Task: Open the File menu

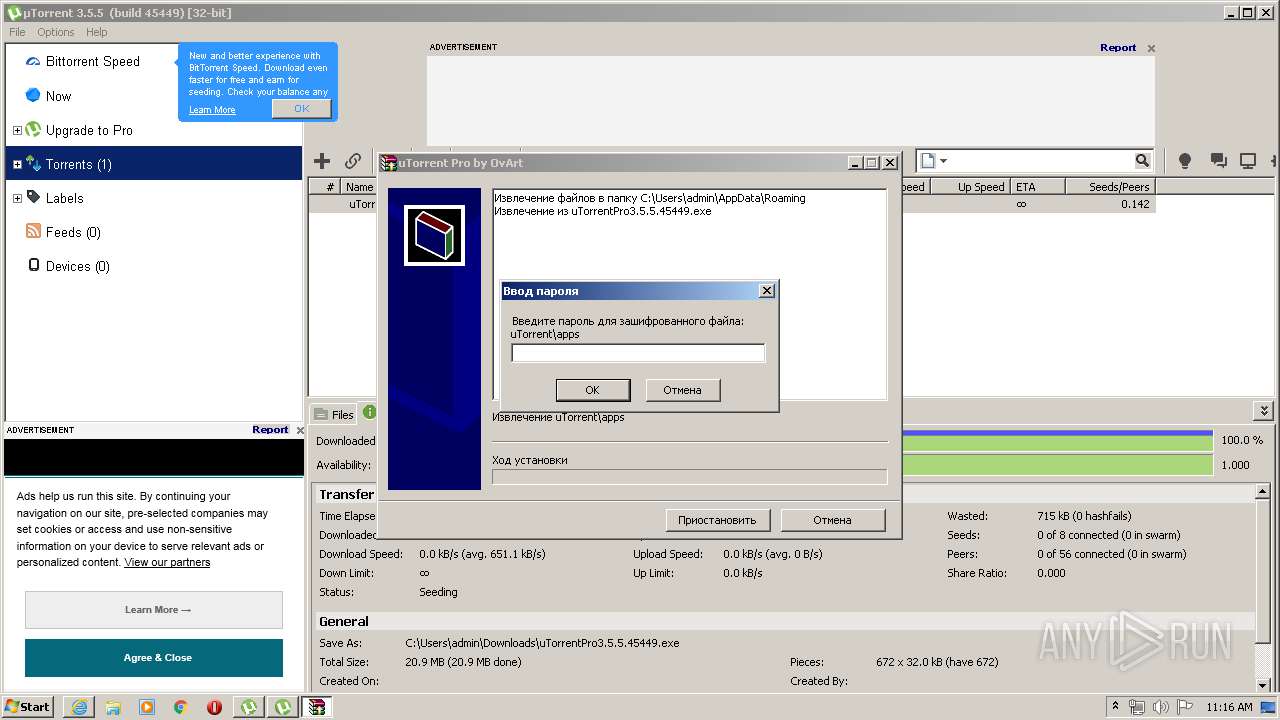Action: [x=17, y=32]
